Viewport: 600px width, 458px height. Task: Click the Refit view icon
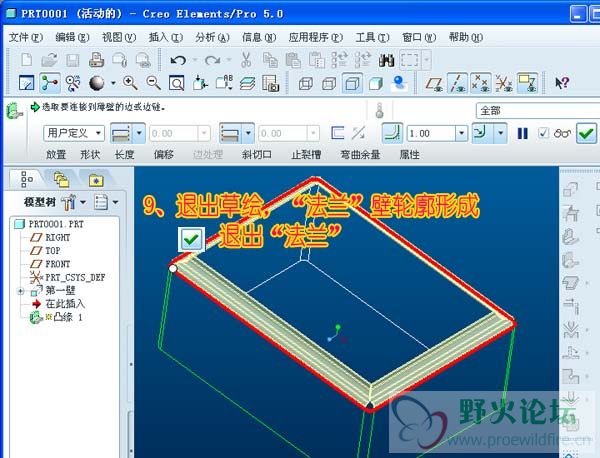click(176, 83)
